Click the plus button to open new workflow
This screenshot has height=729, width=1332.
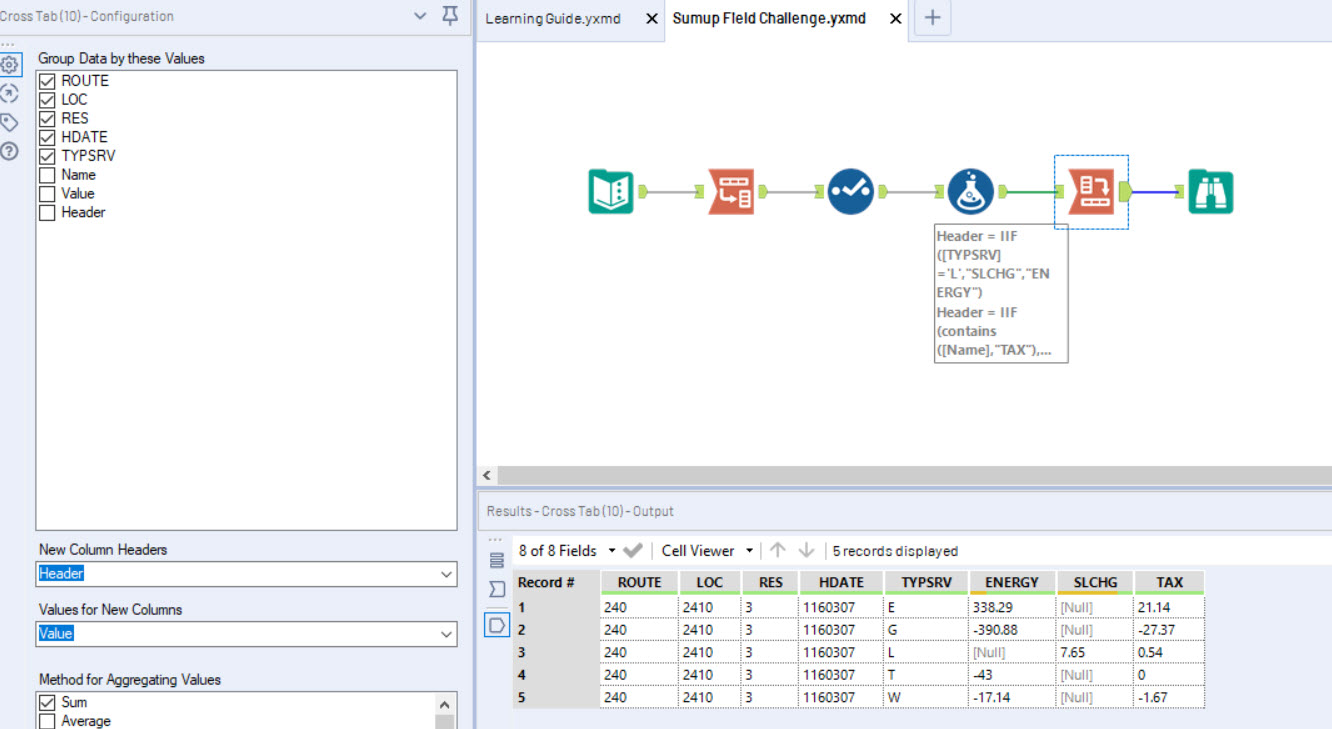pyautogui.click(x=931, y=17)
